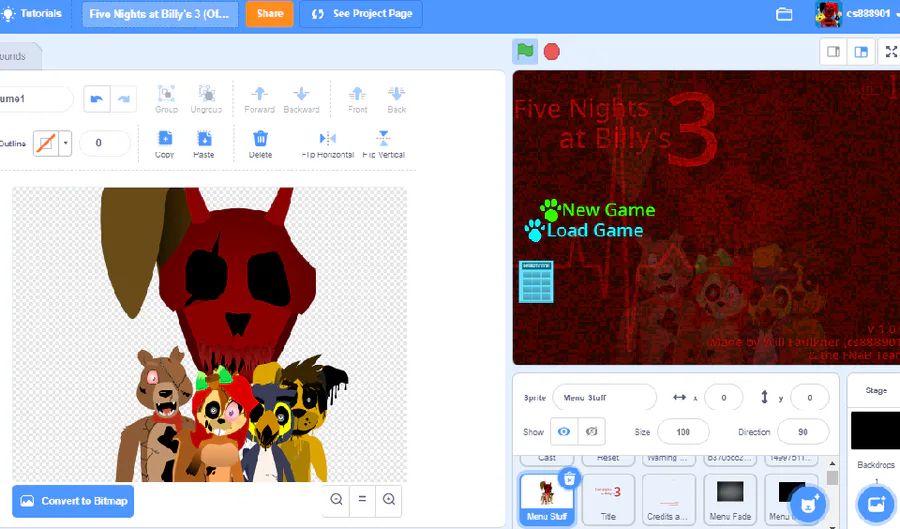Flip the costume horizontally
The width and height of the screenshot is (900, 529).
[328, 144]
